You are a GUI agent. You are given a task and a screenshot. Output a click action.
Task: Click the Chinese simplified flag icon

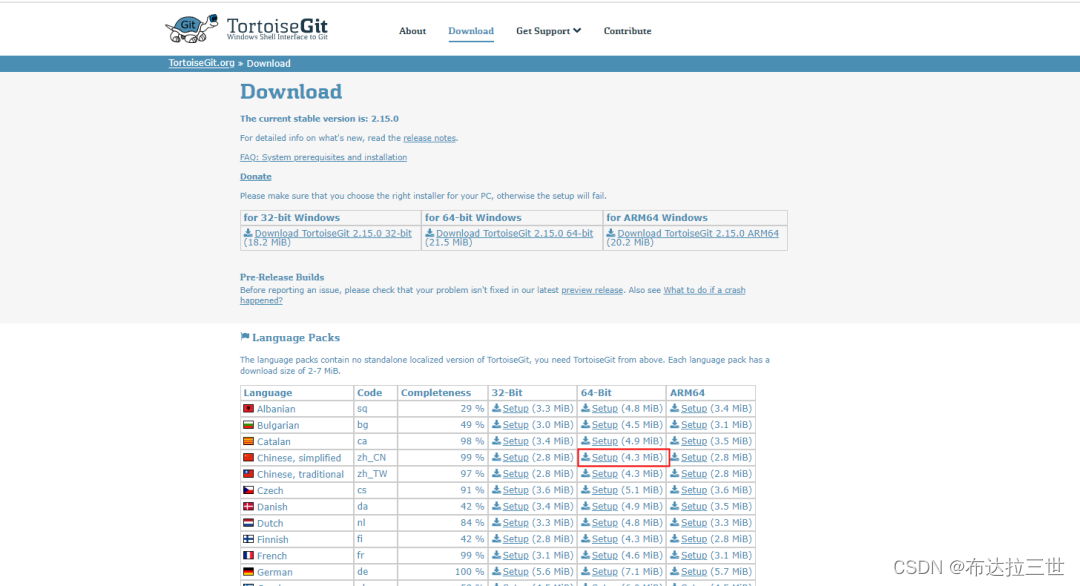(x=249, y=457)
